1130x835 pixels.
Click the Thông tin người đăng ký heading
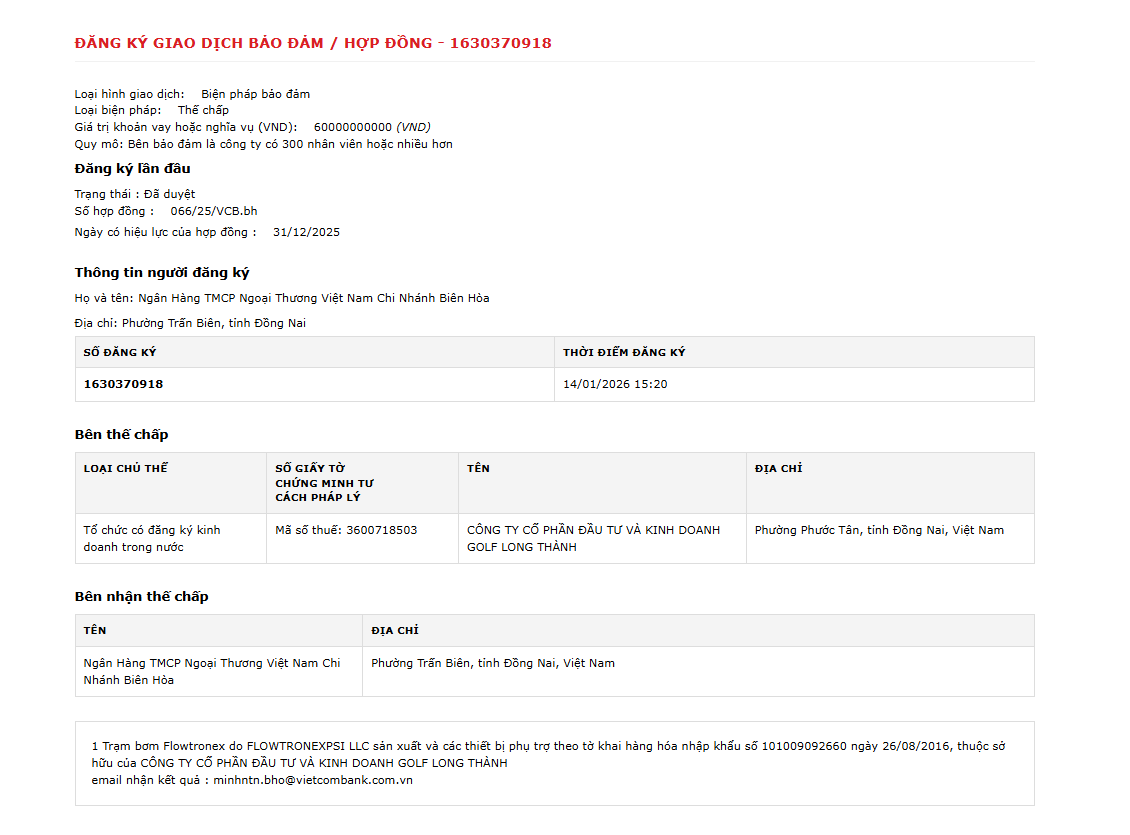[161, 272]
